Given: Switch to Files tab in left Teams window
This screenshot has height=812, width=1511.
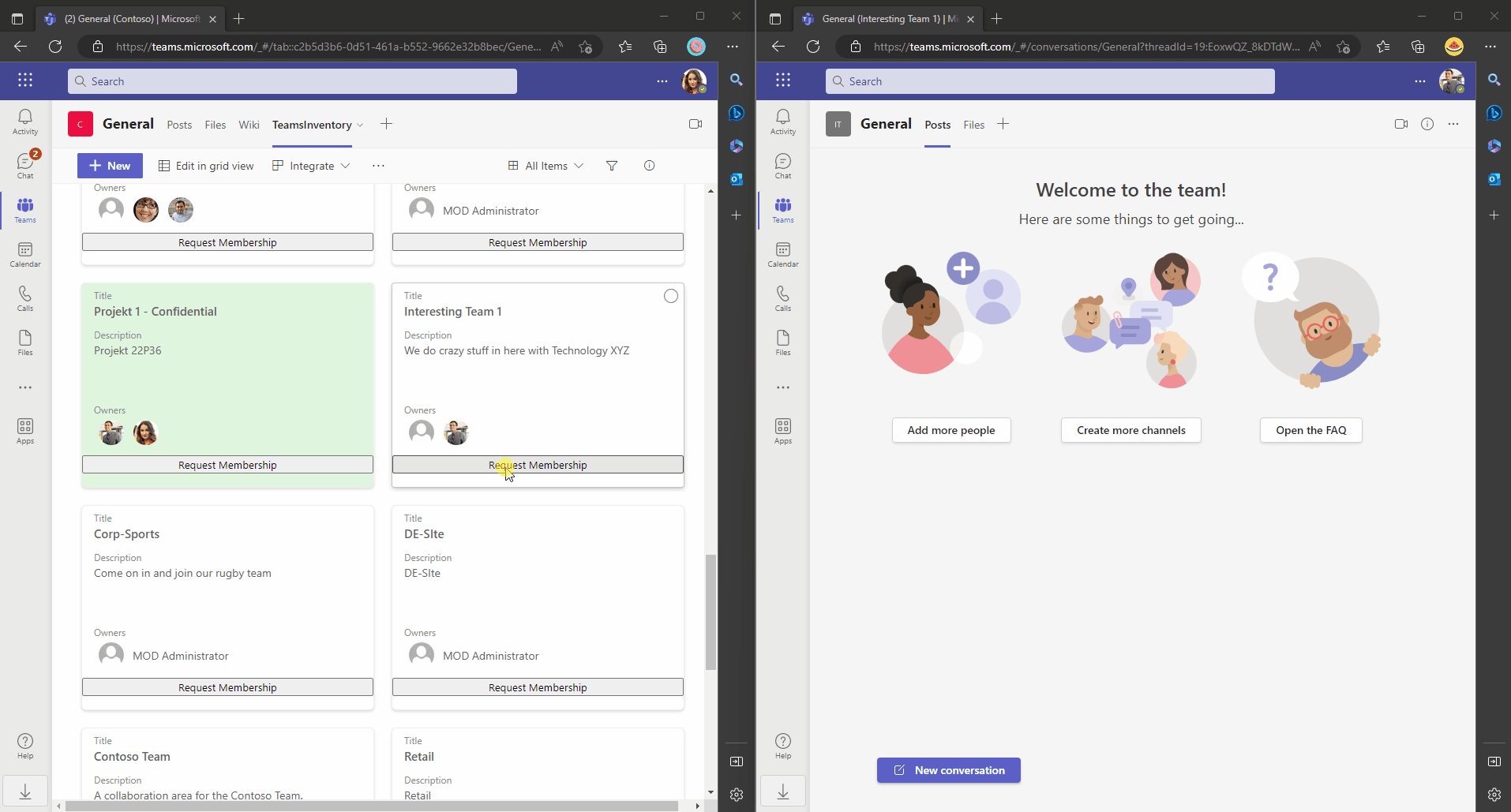Looking at the screenshot, I should pos(216,125).
